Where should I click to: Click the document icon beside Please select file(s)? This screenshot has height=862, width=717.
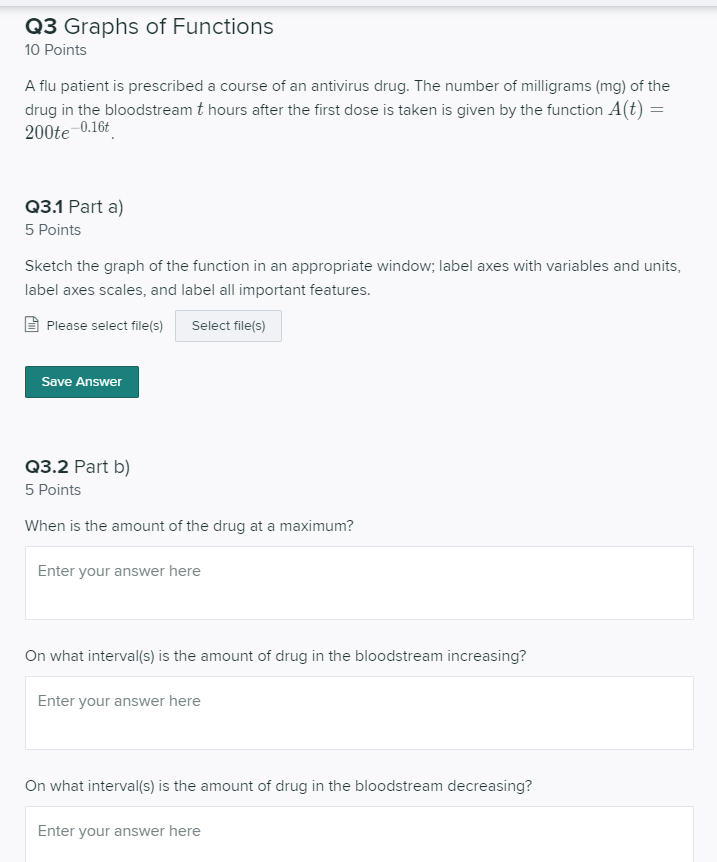pyautogui.click(x=31, y=325)
